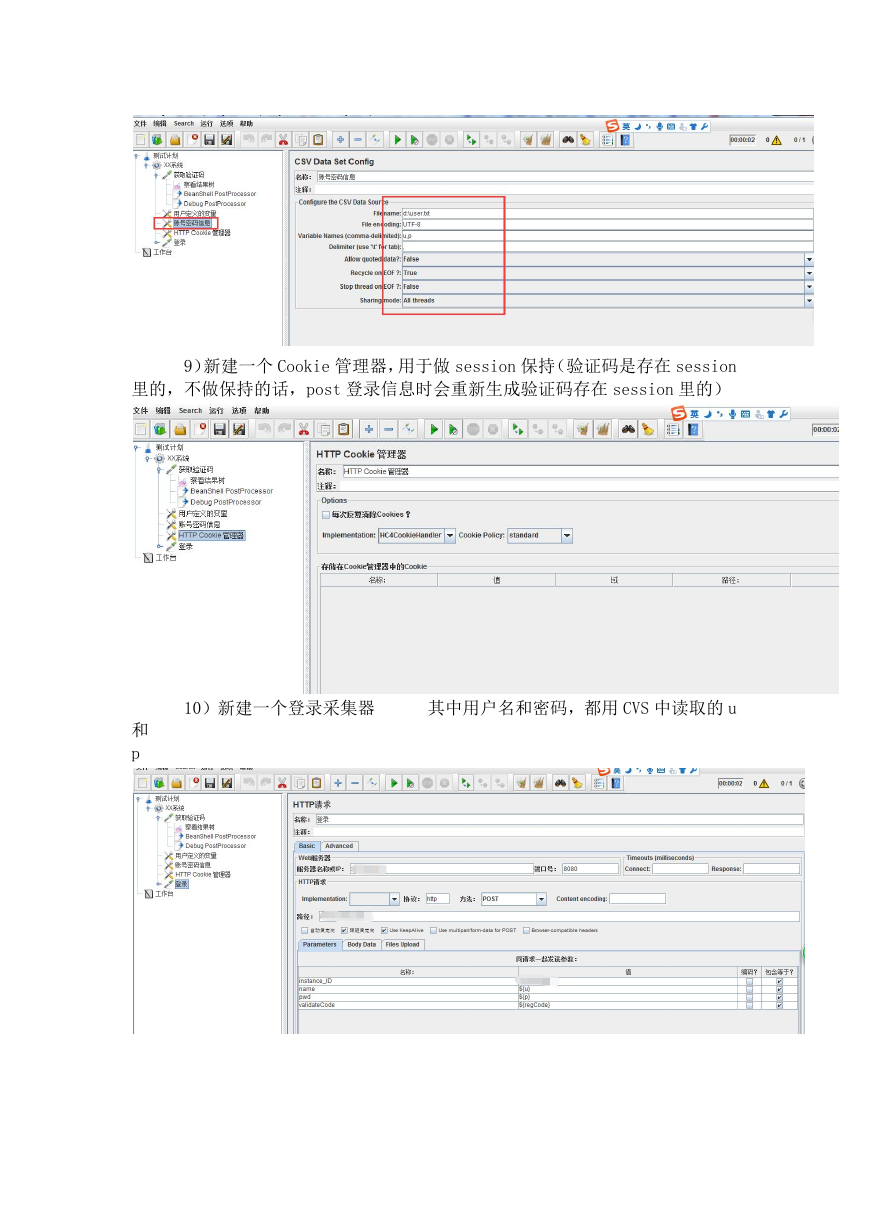Click the Save disk icon in HTTP Cookie 管理器 window toolbar

[x=219, y=429]
